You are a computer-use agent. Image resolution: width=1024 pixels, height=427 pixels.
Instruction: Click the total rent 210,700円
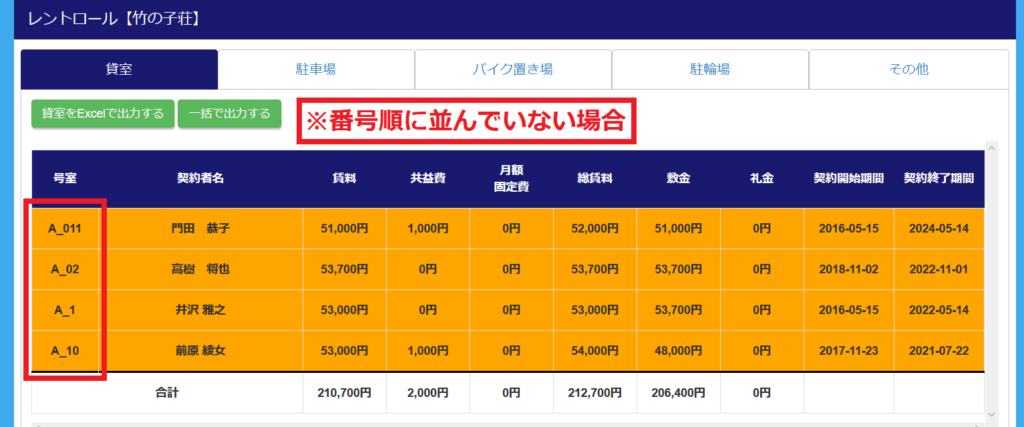point(344,393)
